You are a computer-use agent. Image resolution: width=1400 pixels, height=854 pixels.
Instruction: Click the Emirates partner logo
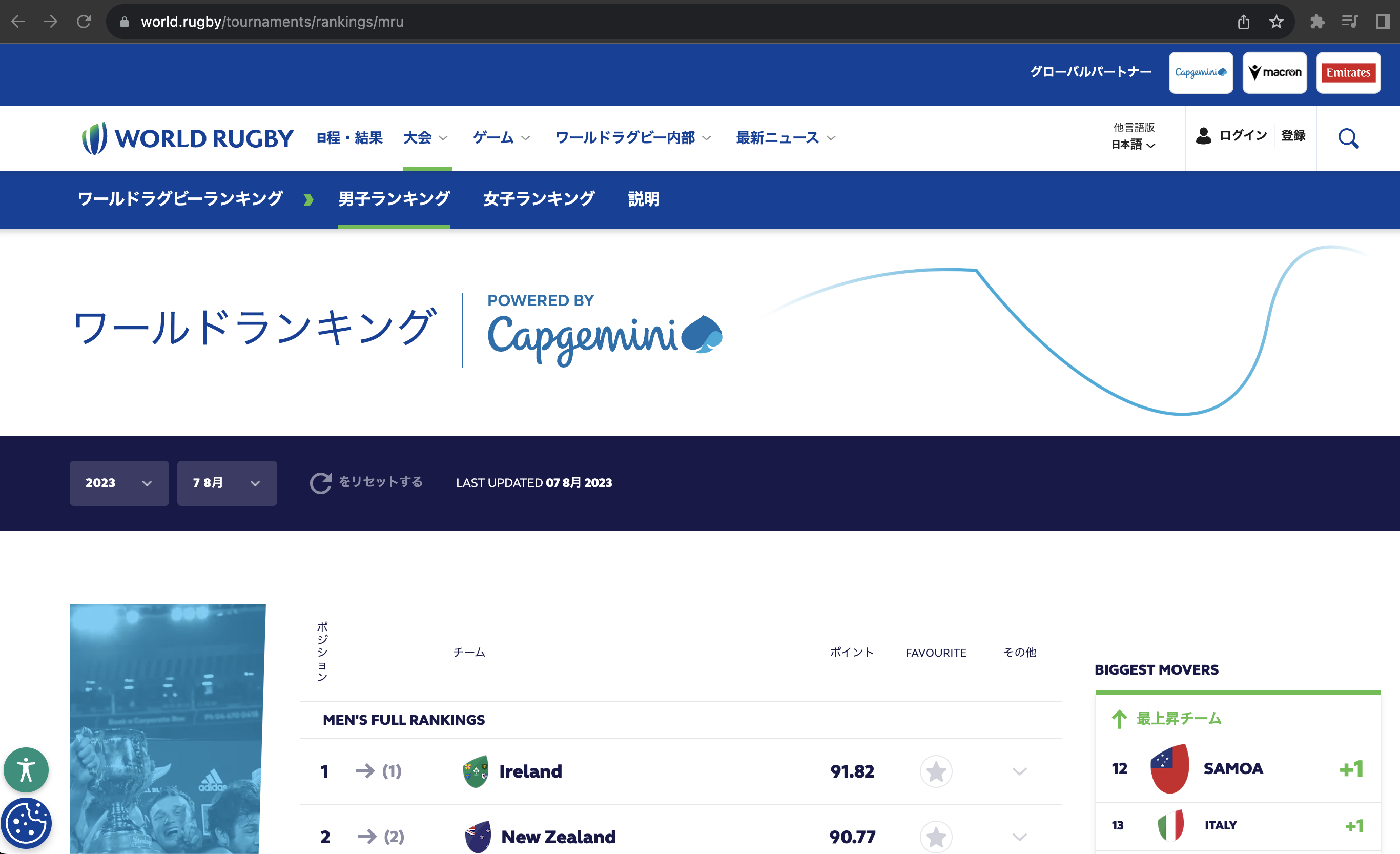pos(1348,72)
